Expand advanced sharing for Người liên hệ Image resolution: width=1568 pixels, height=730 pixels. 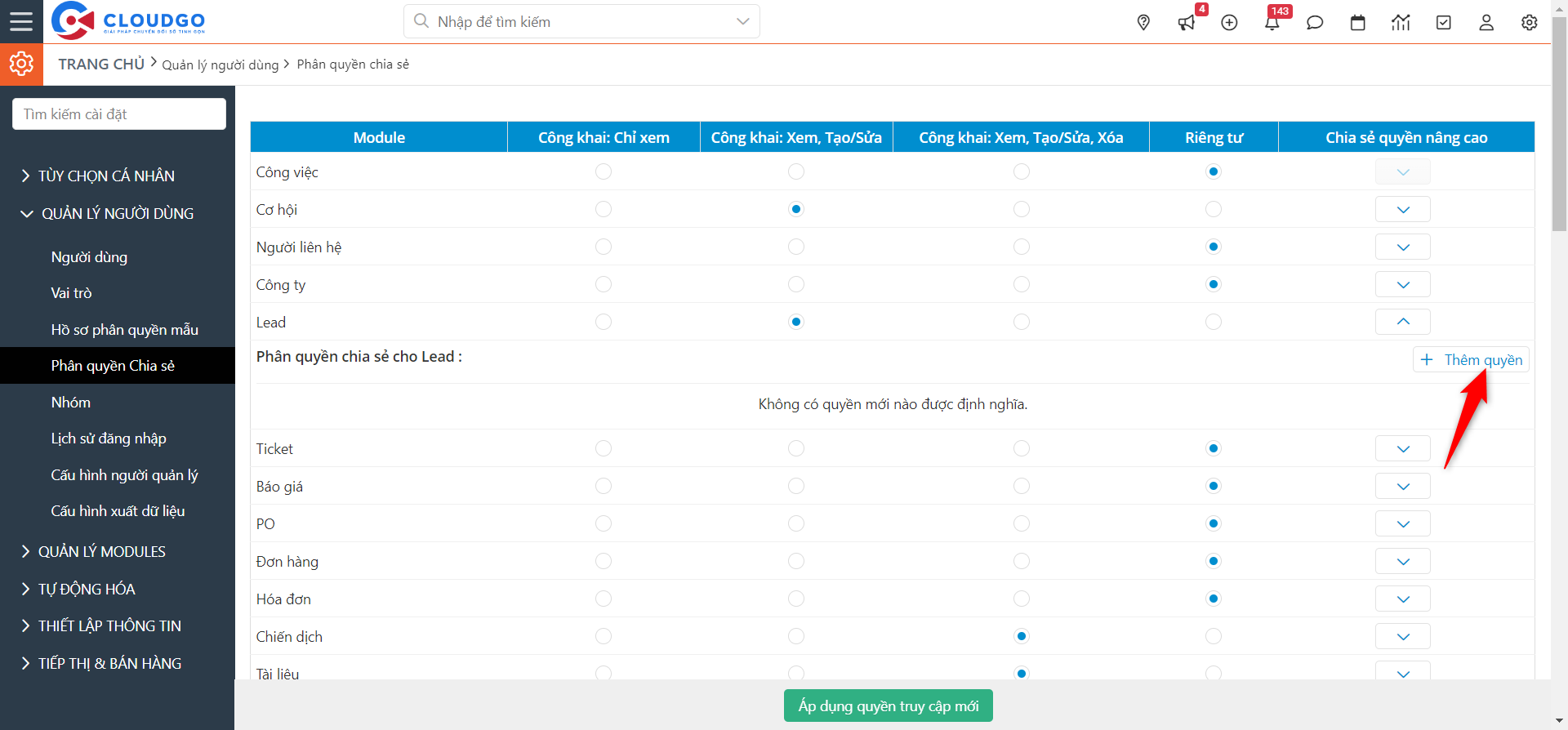(x=1403, y=247)
